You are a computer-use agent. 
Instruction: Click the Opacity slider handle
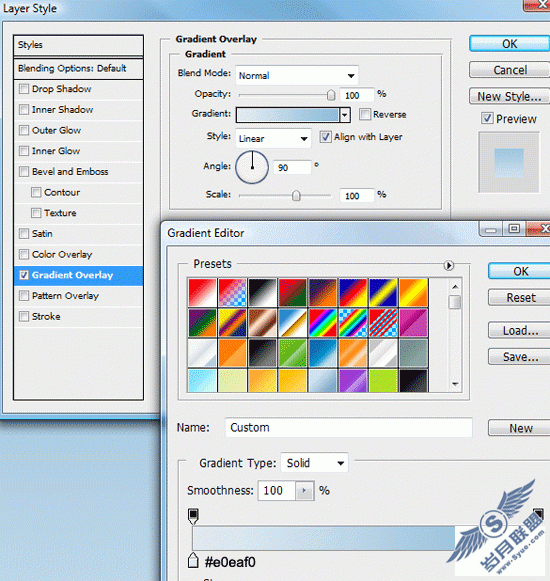click(x=331, y=95)
